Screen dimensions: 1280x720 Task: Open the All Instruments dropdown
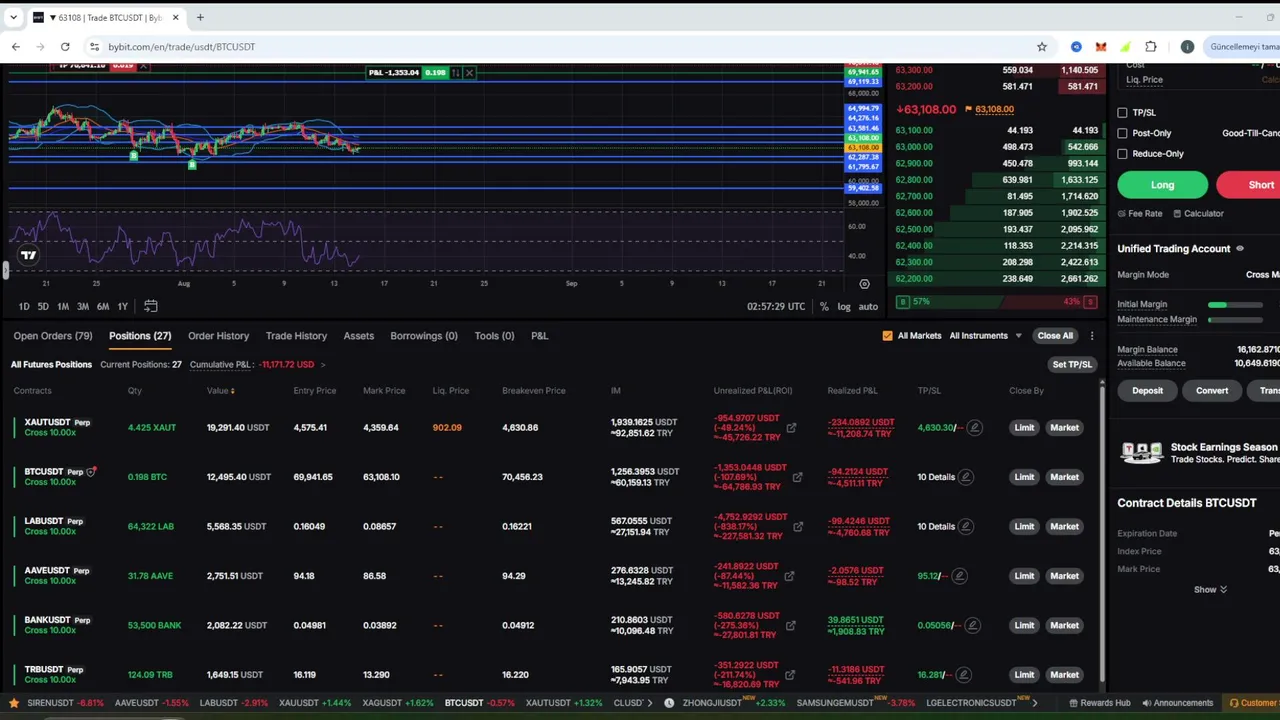click(985, 336)
